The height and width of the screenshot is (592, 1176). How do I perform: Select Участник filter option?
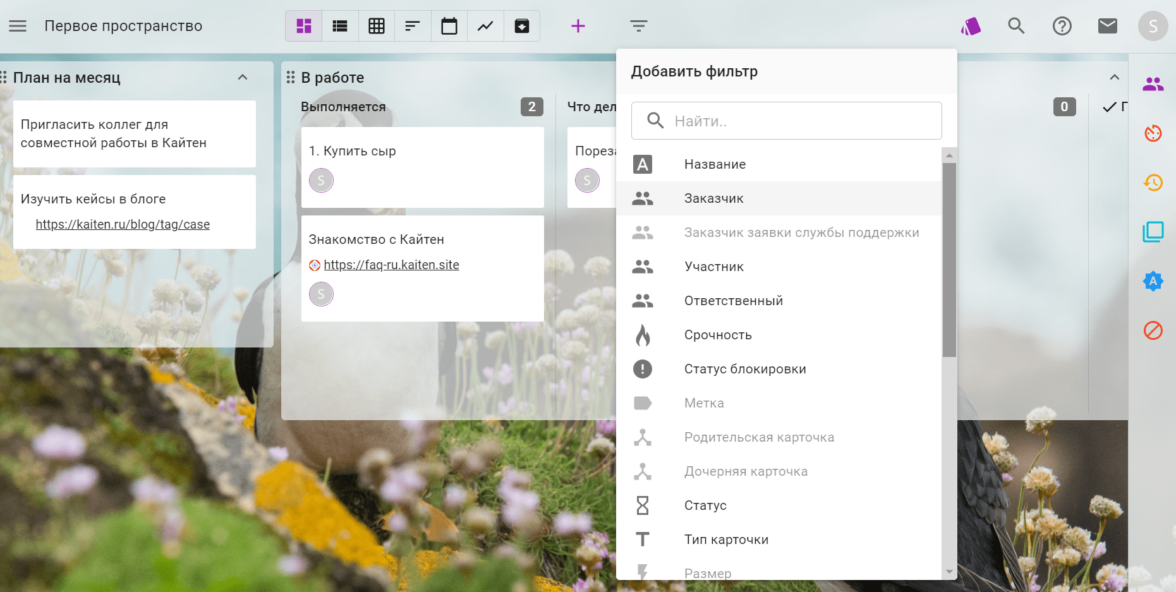(x=779, y=266)
